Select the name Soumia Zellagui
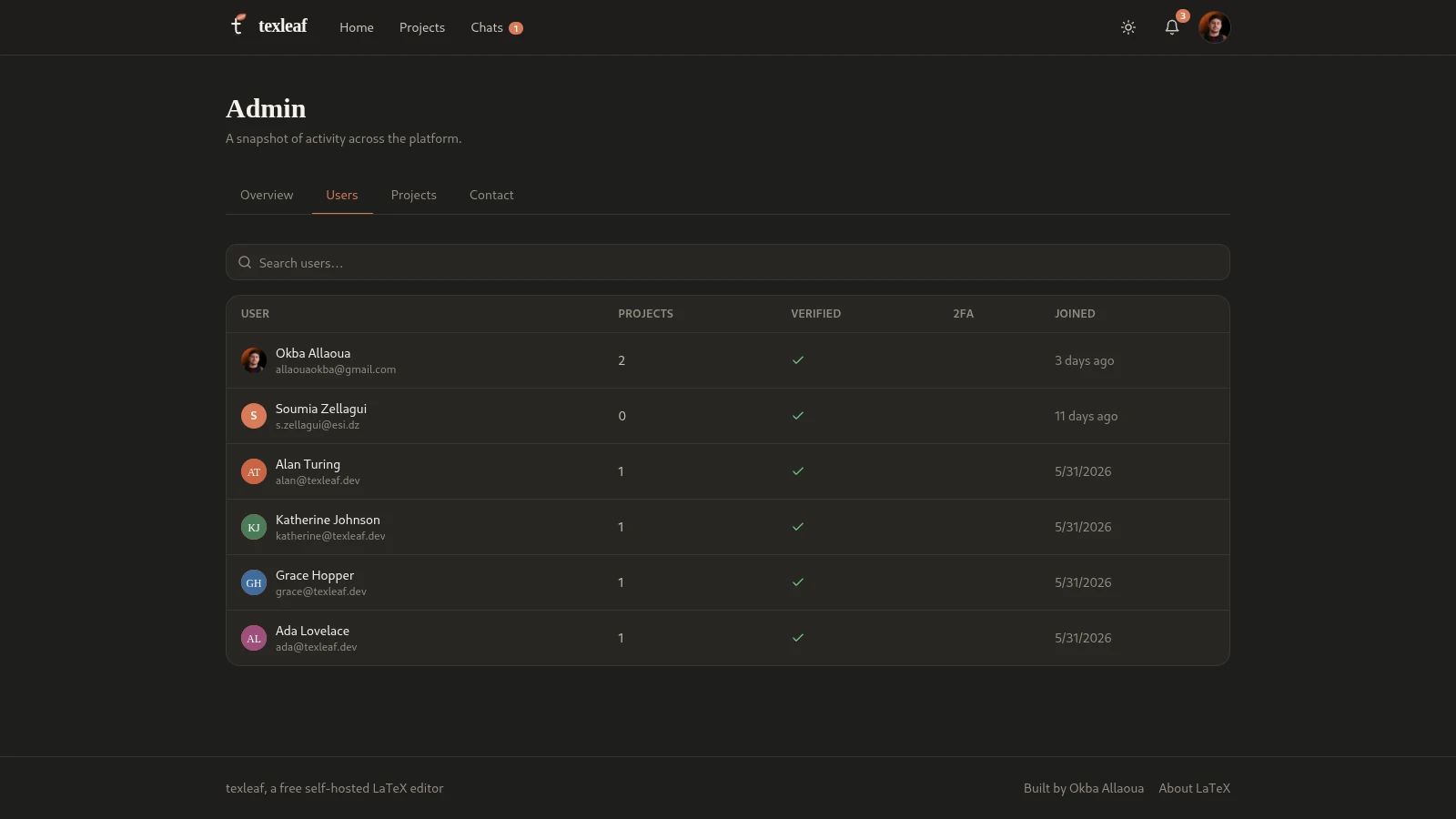Viewport: 1456px width, 819px height. click(x=321, y=409)
